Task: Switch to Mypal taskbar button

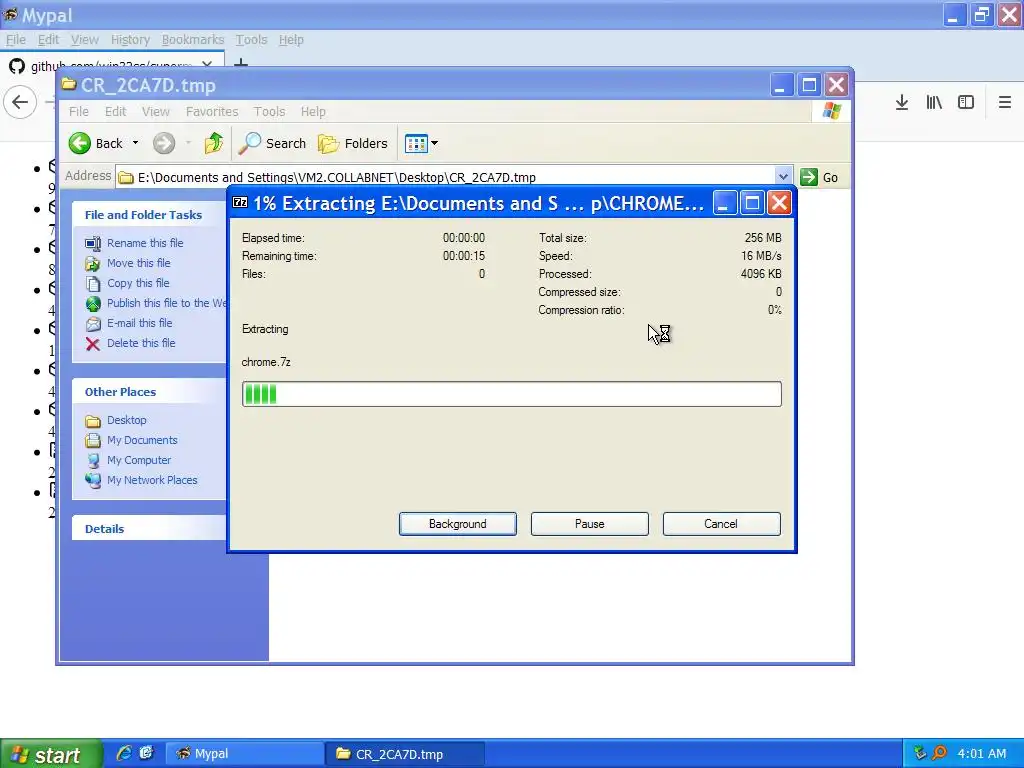Action: (245, 754)
